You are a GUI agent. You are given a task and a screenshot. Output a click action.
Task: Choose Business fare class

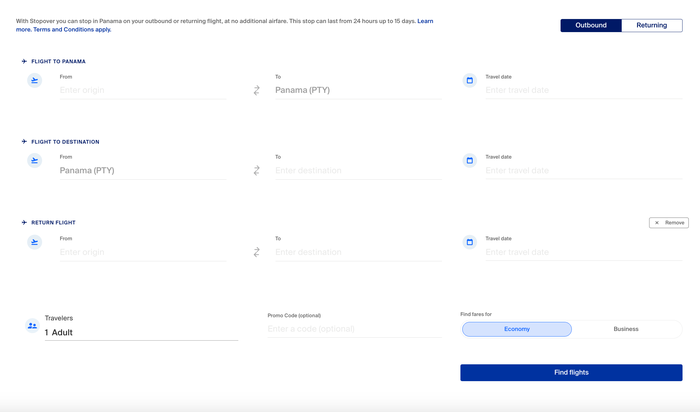pos(626,329)
